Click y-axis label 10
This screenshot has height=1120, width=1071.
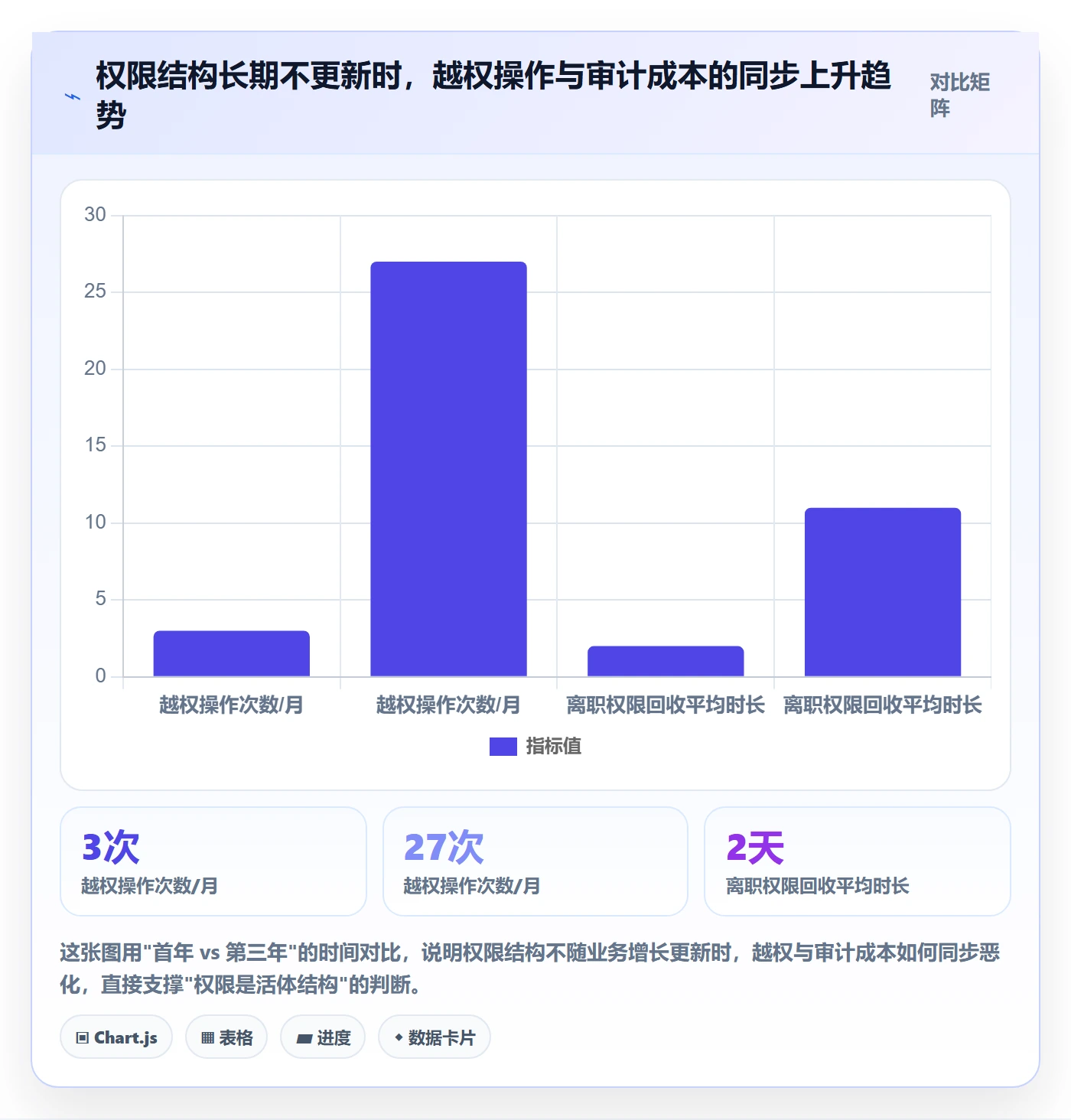(95, 523)
